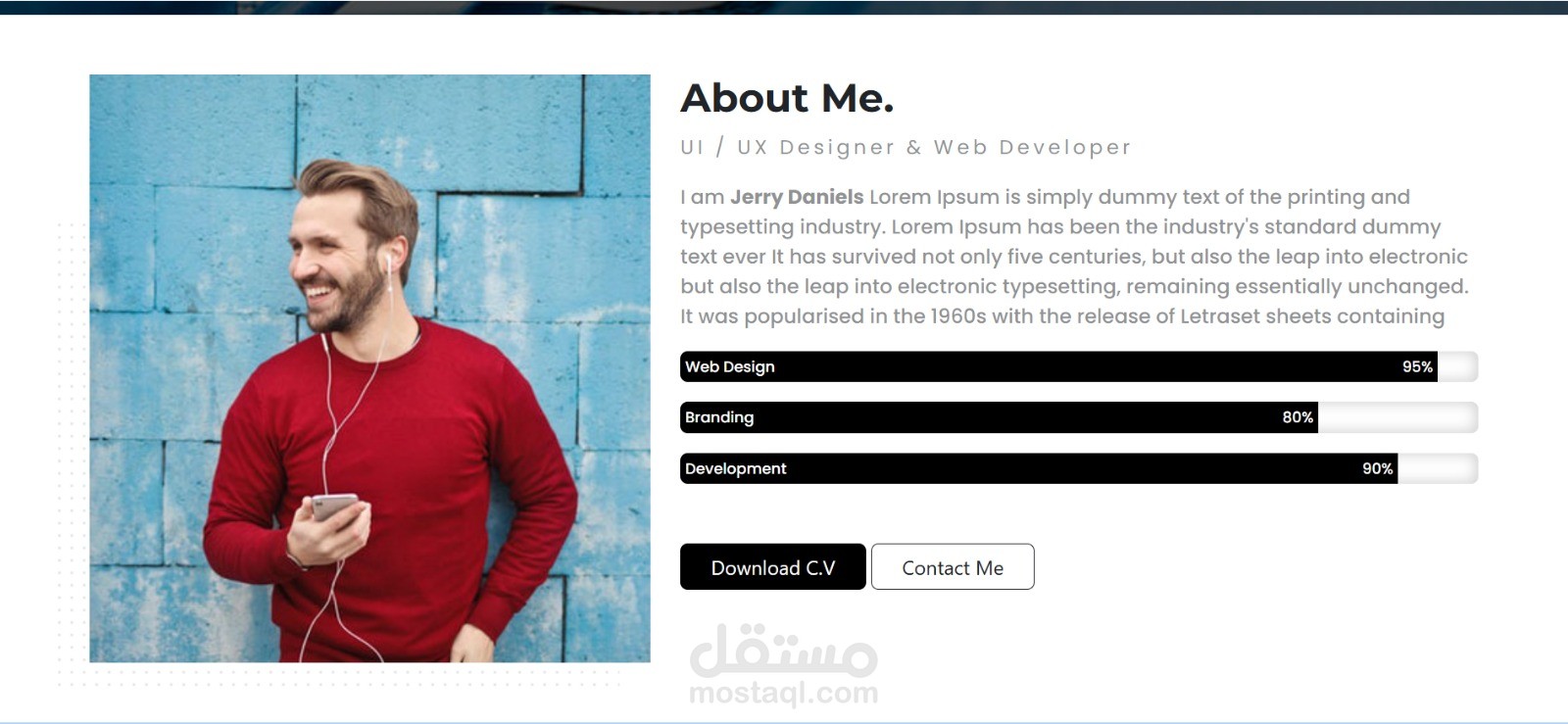1568x724 pixels.
Task: Click the 90% label on Development bar
Action: [1377, 468]
